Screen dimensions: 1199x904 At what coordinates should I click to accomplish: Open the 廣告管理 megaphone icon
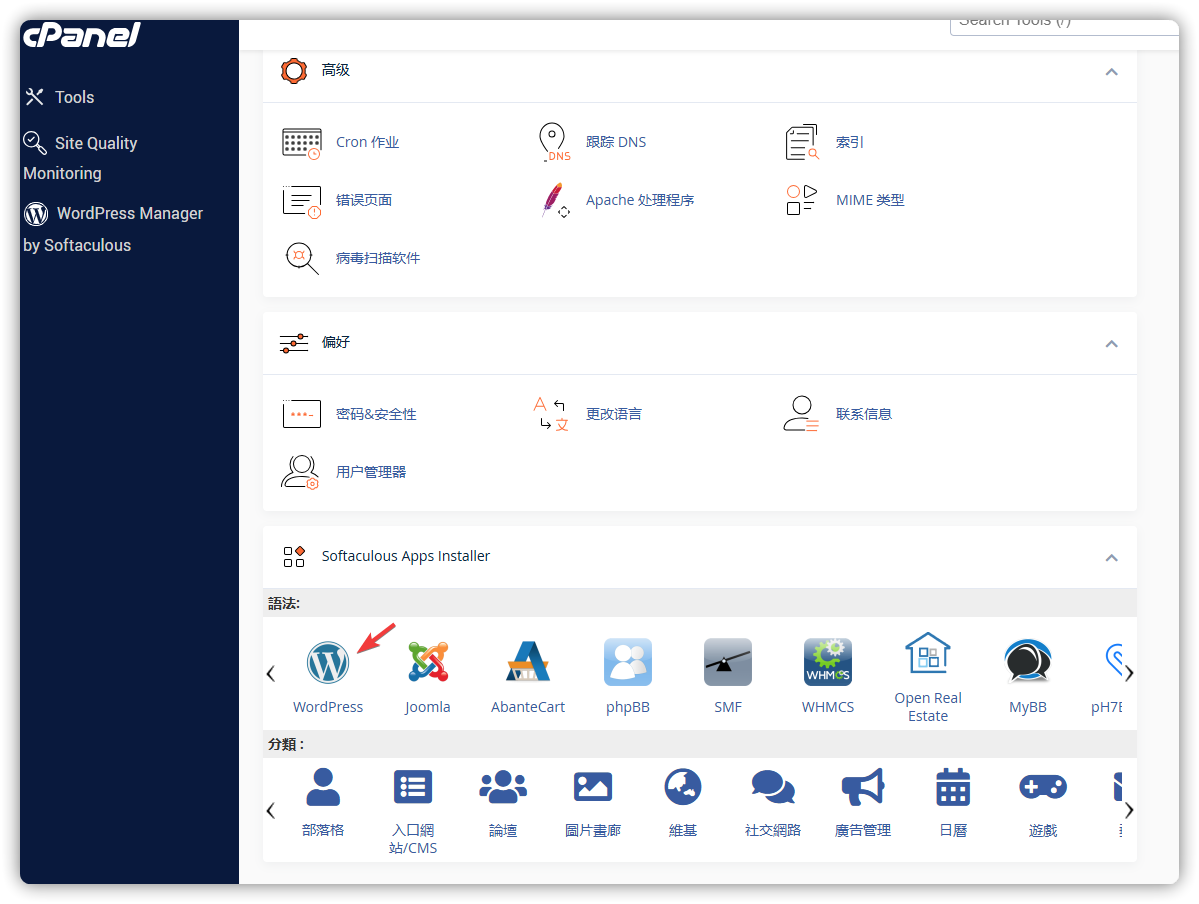[x=863, y=787]
